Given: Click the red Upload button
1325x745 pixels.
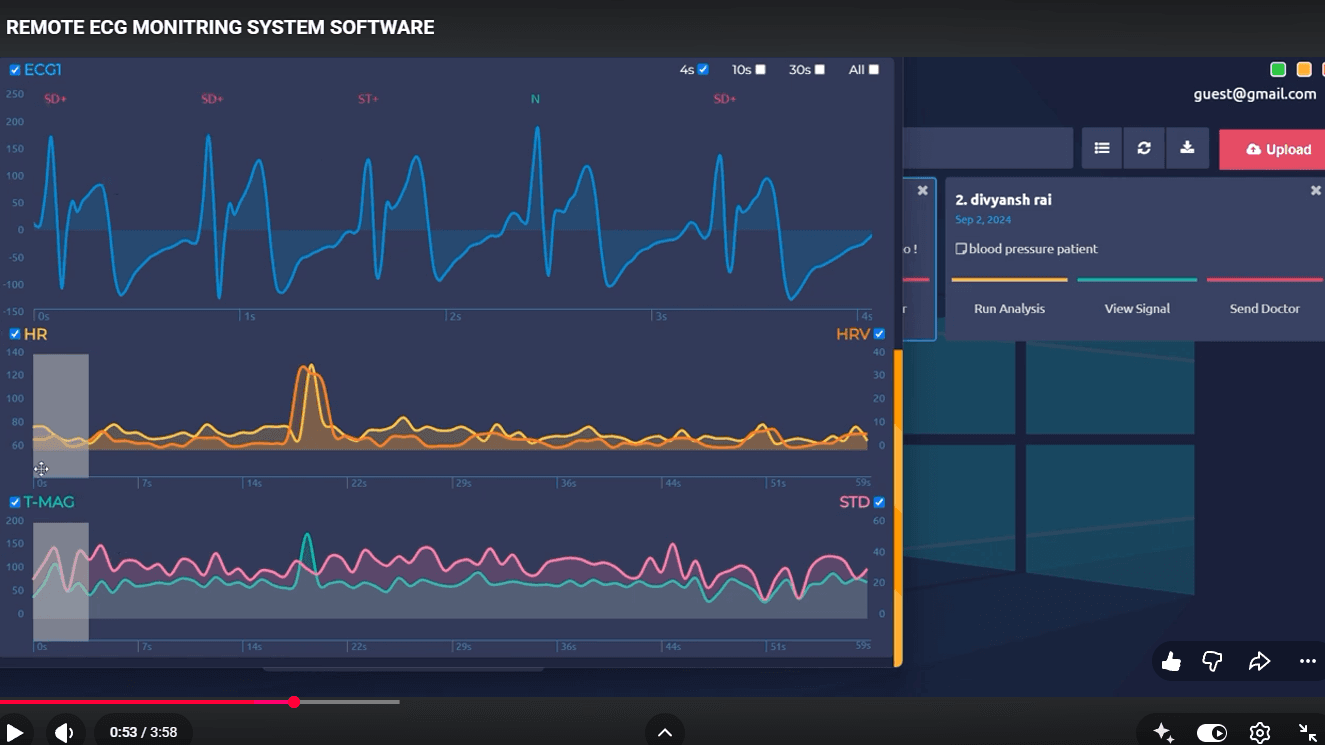Looking at the screenshot, I should 1272,149.
